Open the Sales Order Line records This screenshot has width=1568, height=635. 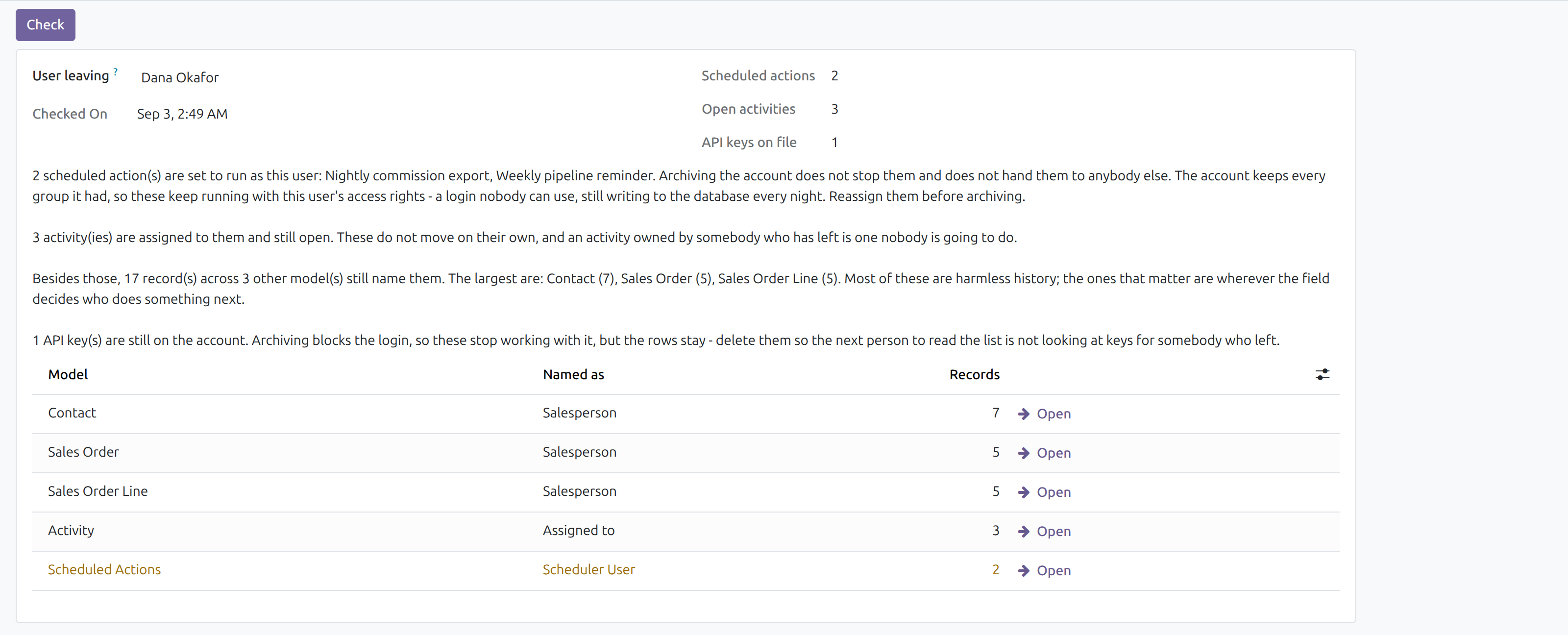point(1044,492)
